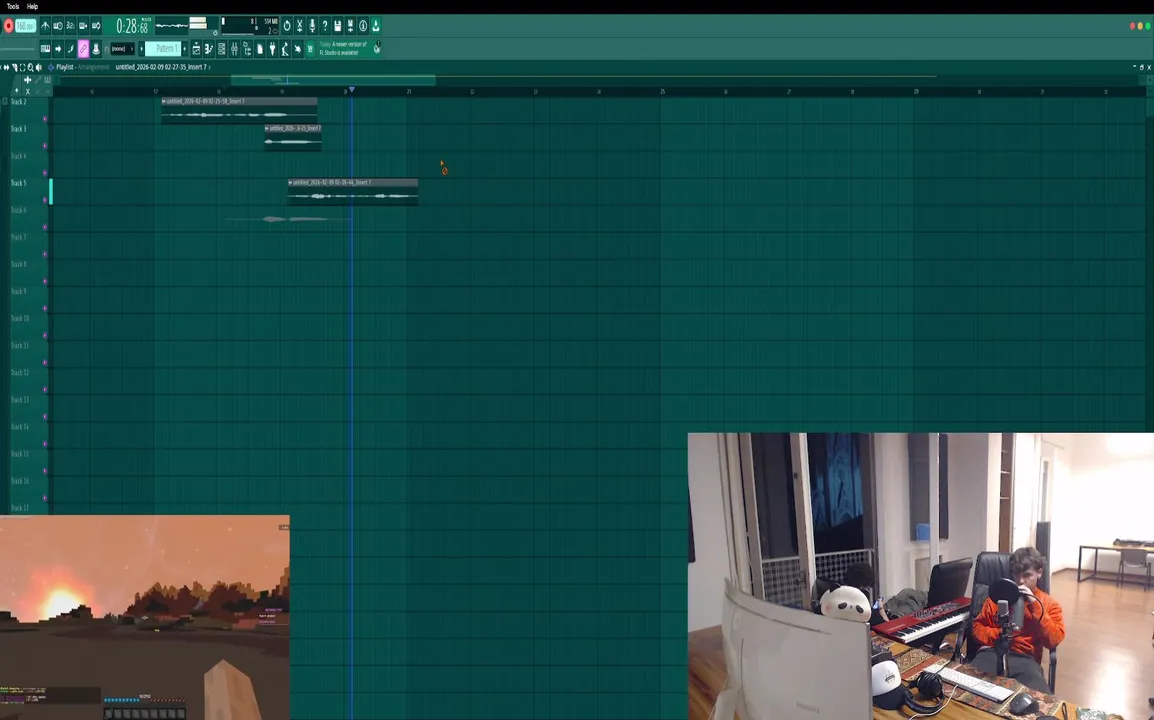Toggle the overdub recording icon
This screenshot has height=720, width=1154.
coord(83,26)
